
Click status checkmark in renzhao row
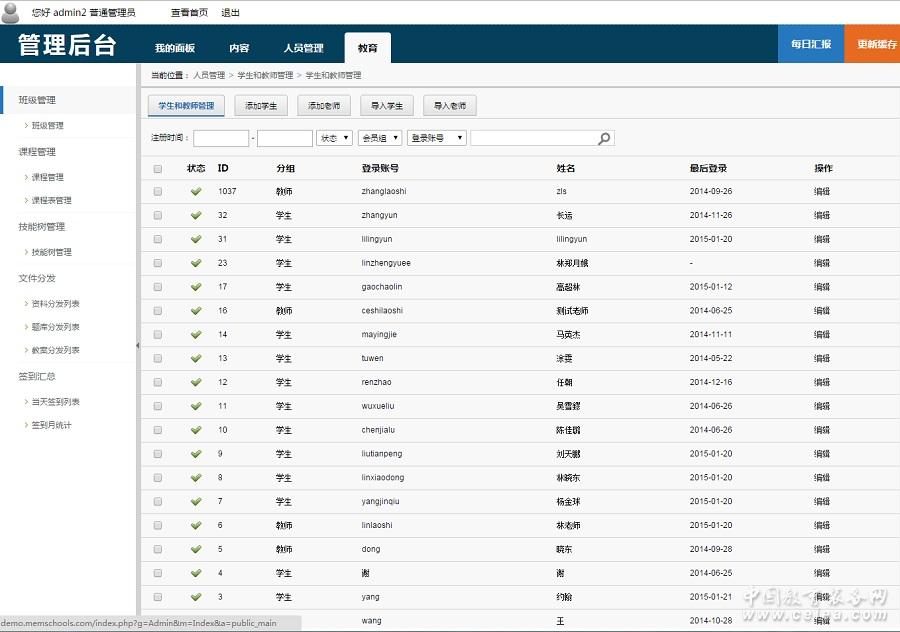[x=196, y=382]
